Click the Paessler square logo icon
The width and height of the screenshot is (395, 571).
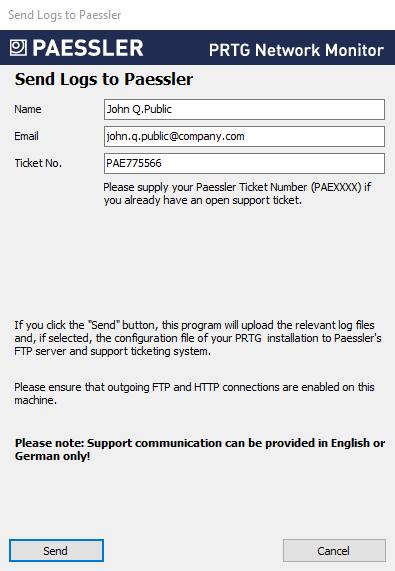click(18, 47)
